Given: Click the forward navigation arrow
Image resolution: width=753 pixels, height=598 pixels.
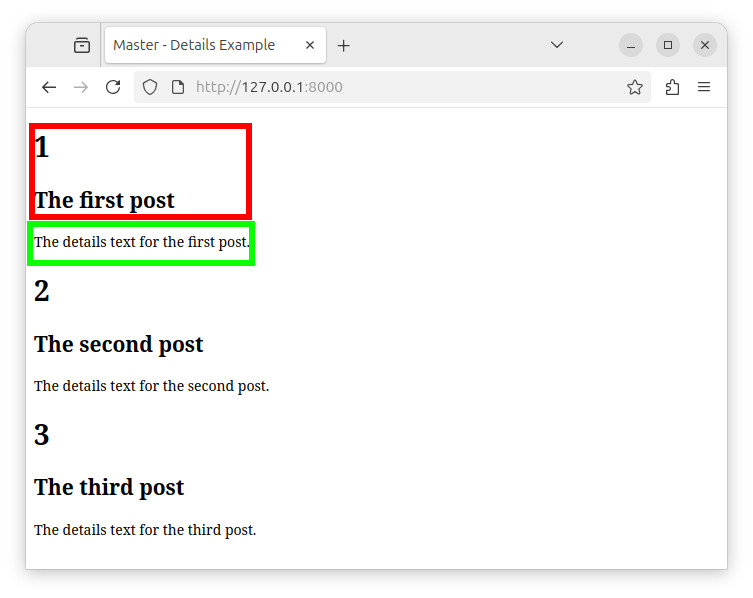Looking at the screenshot, I should tap(81, 87).
